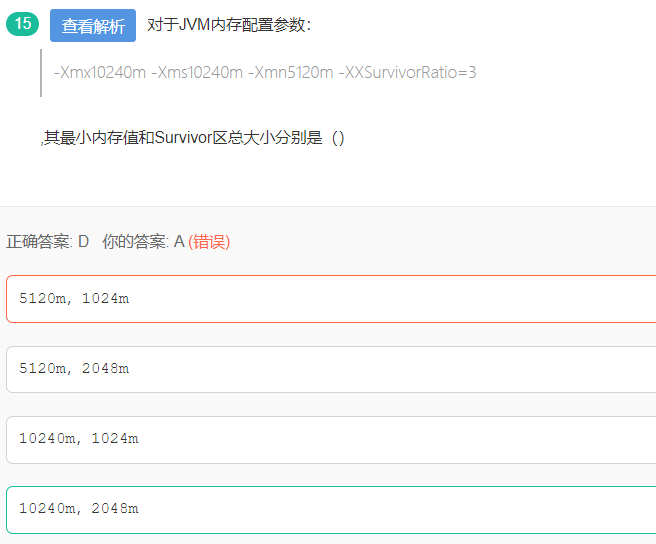Click the word JVM in the title

click(x=195, y=25)
